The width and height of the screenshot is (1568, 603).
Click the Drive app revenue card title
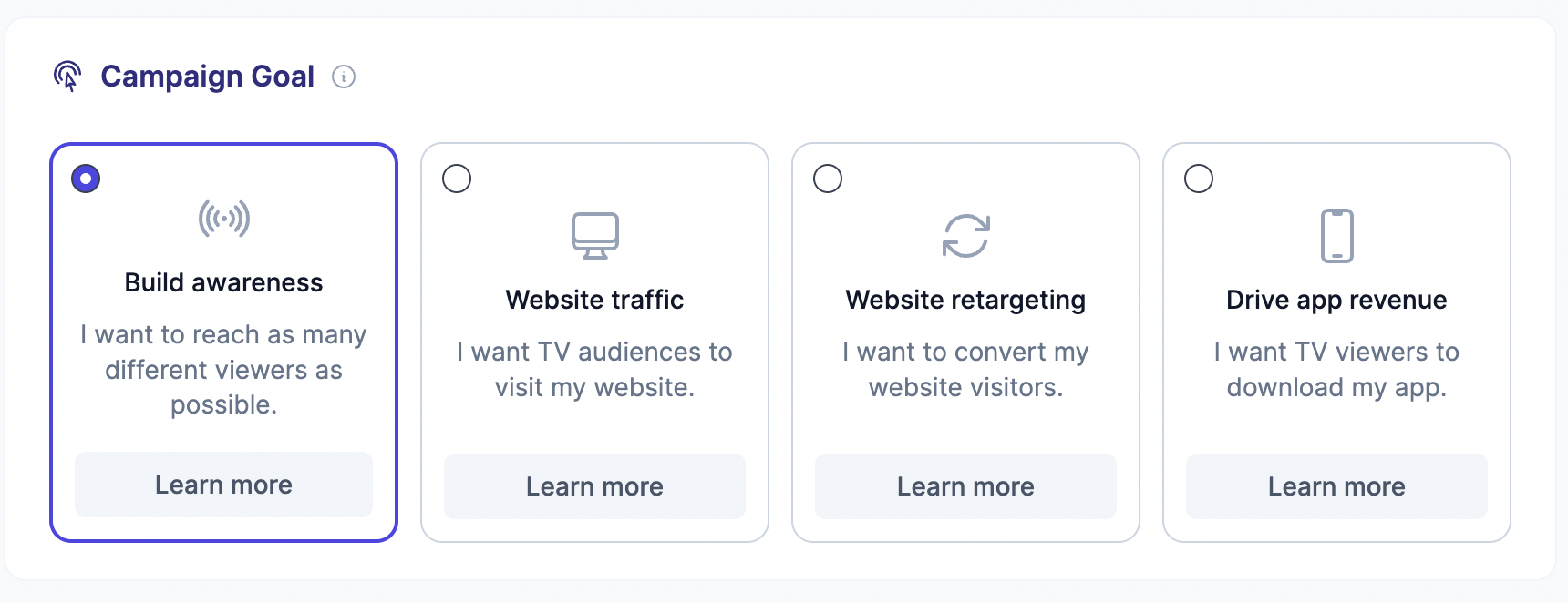click(x=1337, y=301)
